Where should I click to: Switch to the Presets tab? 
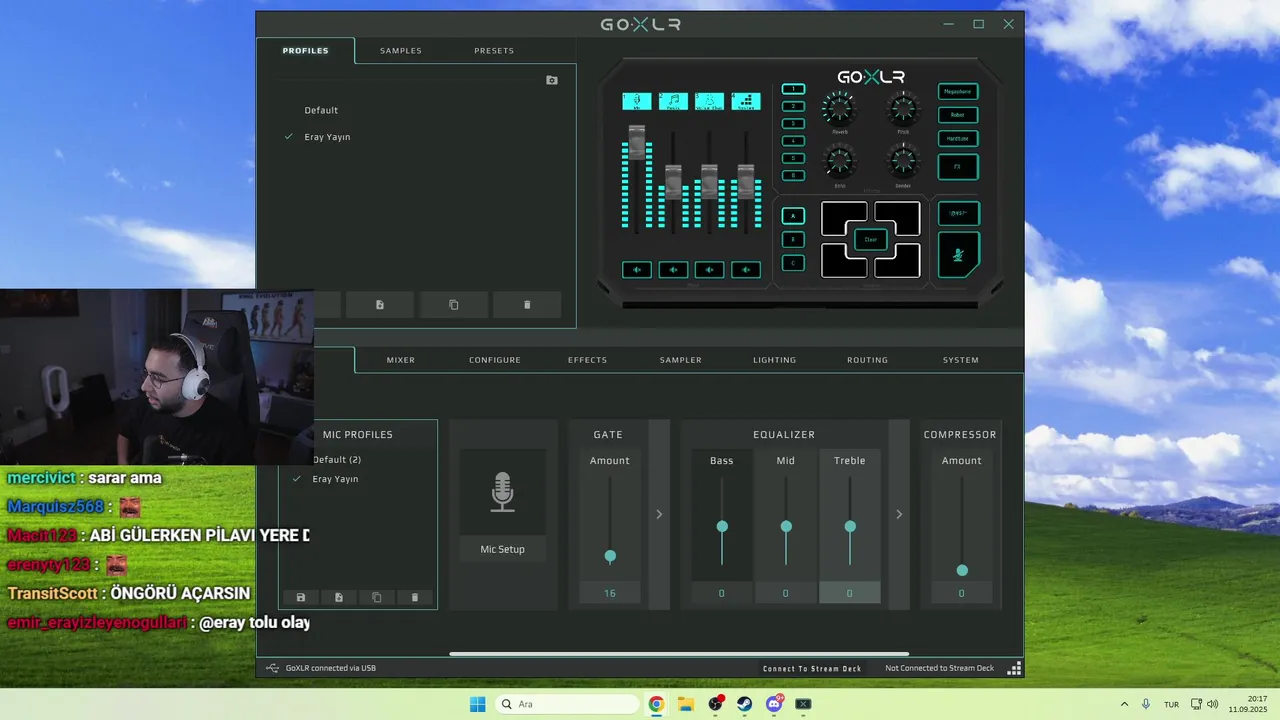pos(494,50)
